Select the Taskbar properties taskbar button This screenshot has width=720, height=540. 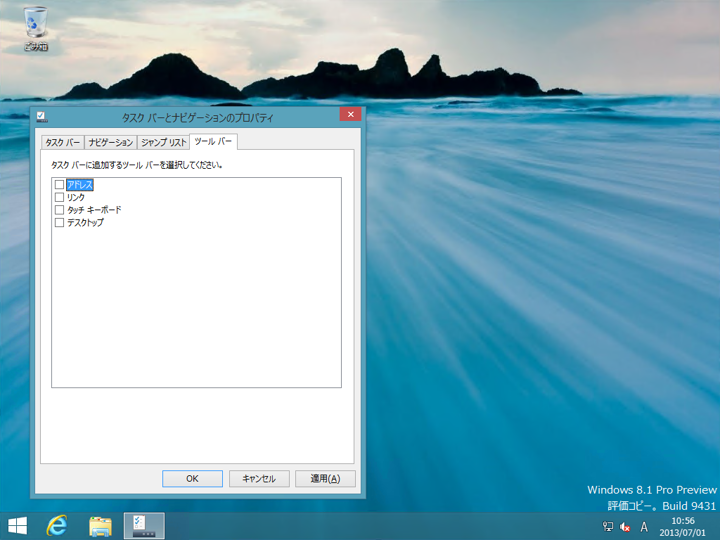(144, 526)
